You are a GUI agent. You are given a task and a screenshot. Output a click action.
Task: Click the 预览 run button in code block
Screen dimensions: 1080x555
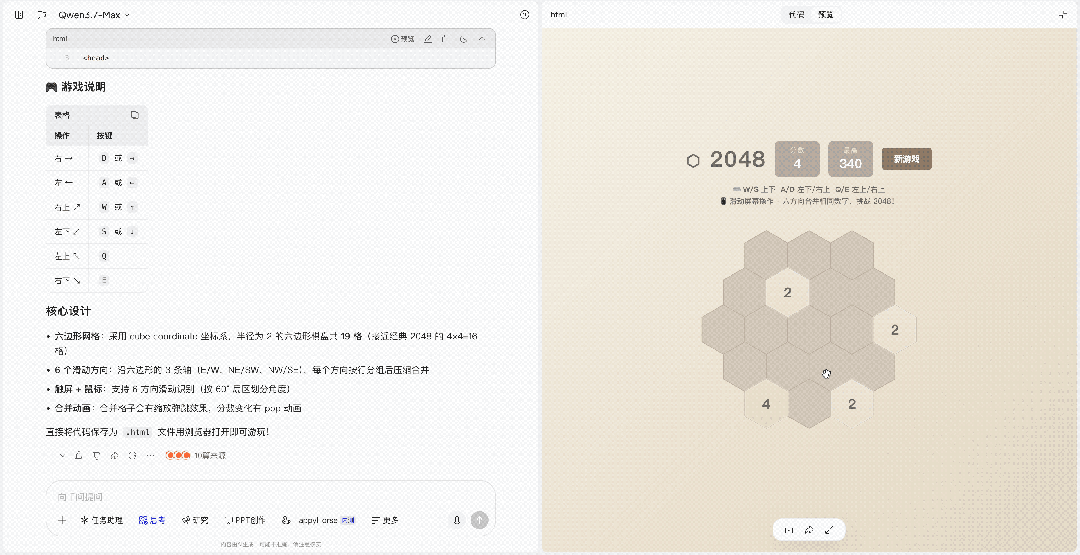tap(403, 39)
